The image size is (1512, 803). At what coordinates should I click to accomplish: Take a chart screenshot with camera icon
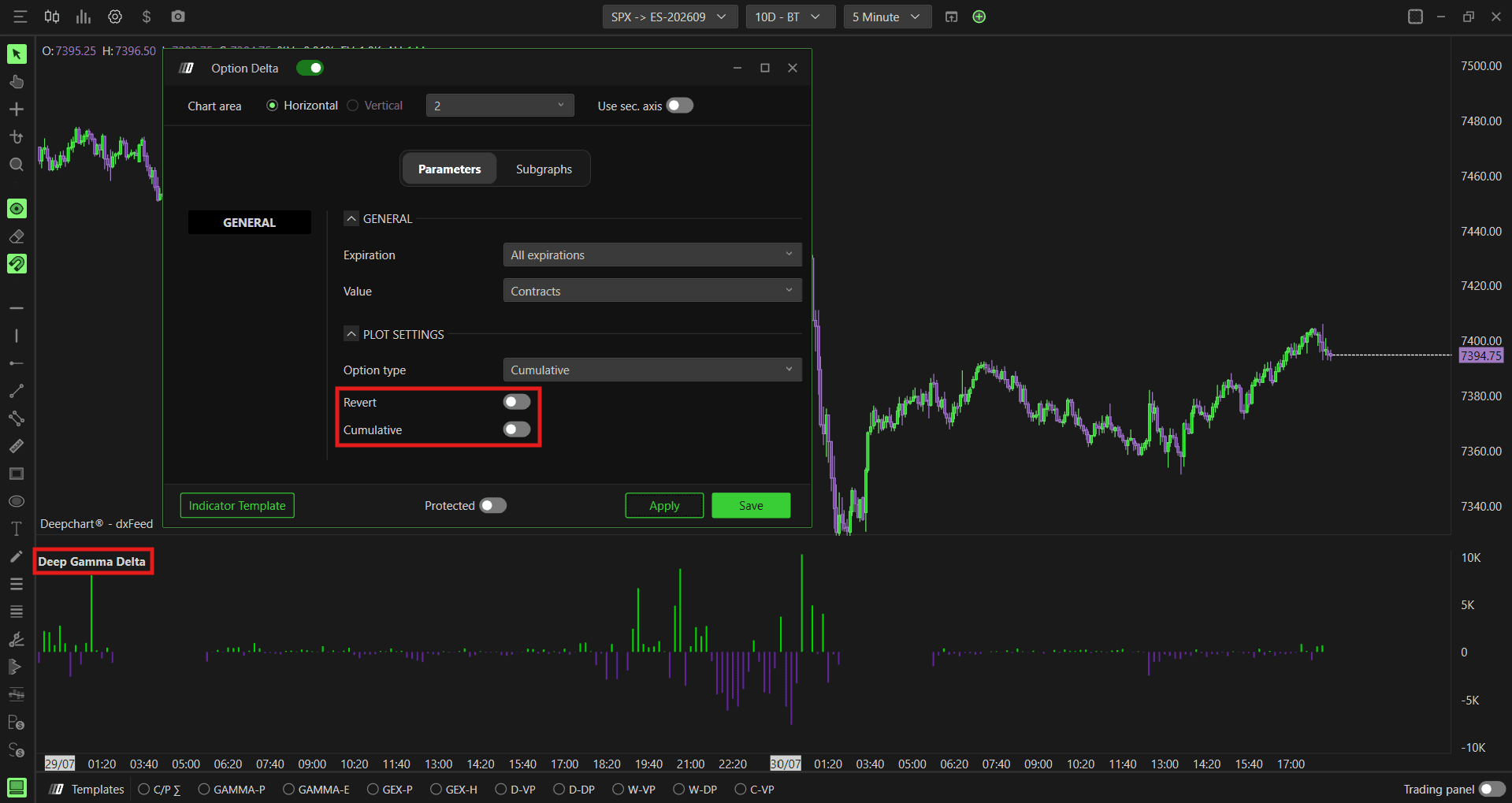178,17
